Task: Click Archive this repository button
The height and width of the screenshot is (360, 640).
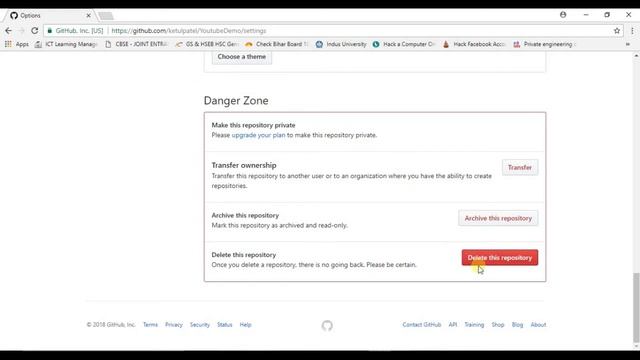Action: (498, 218)
